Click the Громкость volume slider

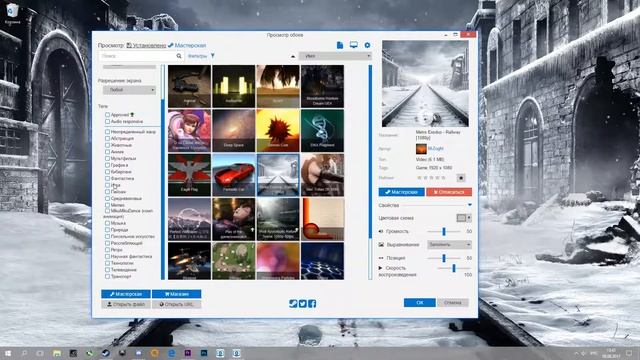coord(444,231)
